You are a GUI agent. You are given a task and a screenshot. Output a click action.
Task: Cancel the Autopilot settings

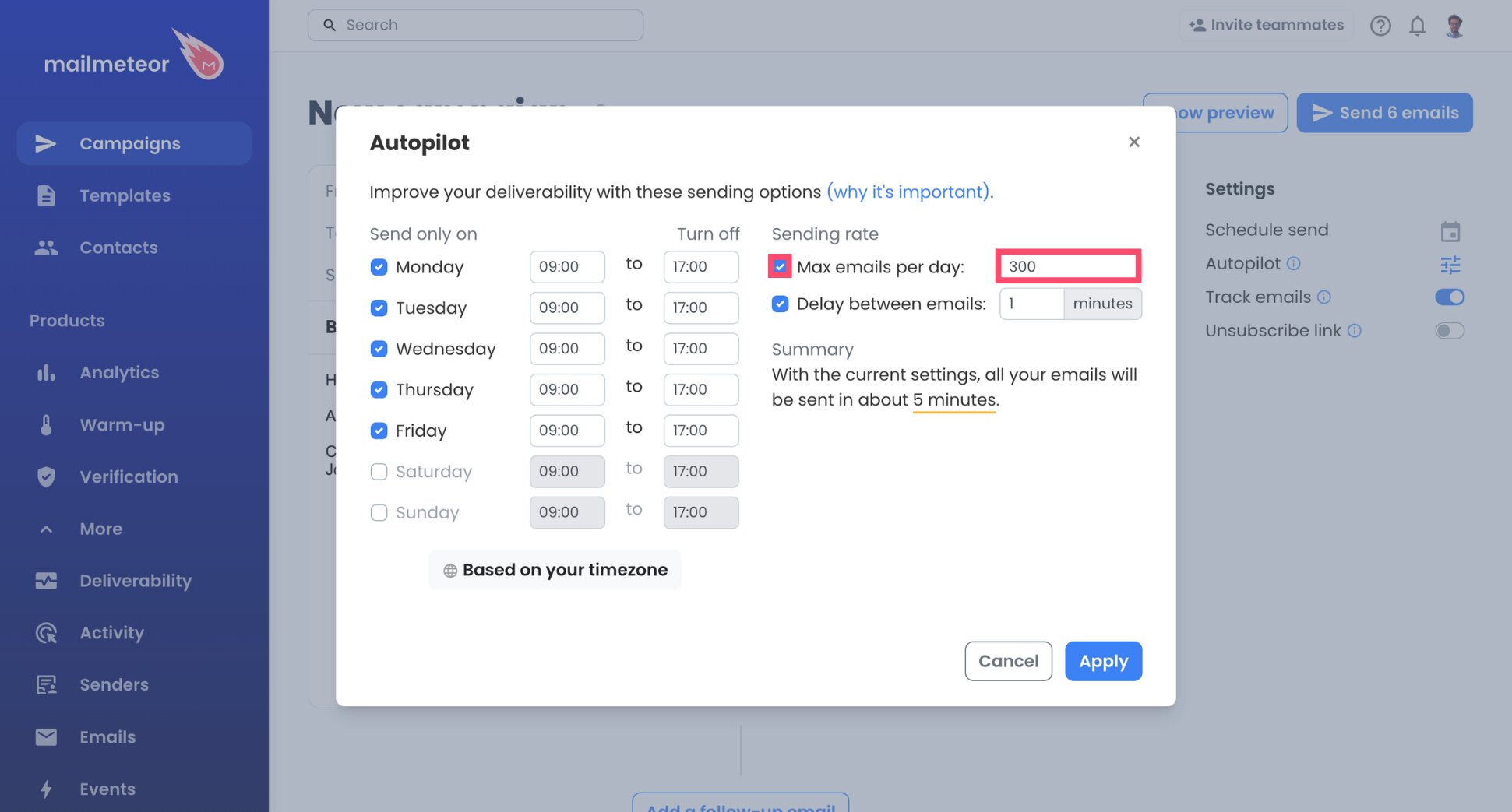[x=1008, y=661]
